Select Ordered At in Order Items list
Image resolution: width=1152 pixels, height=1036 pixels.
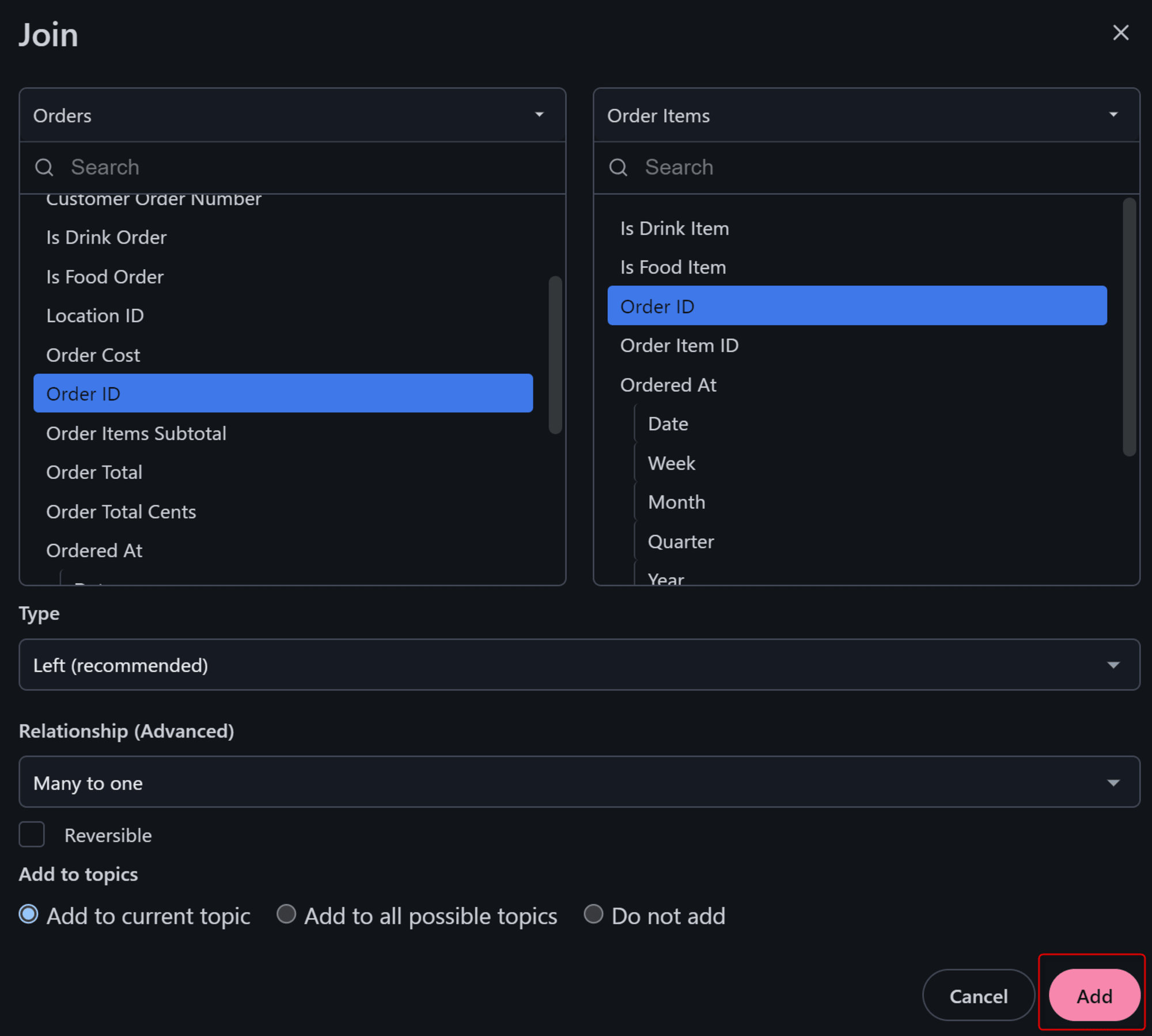pyautogui.click(x=857, y=385)
